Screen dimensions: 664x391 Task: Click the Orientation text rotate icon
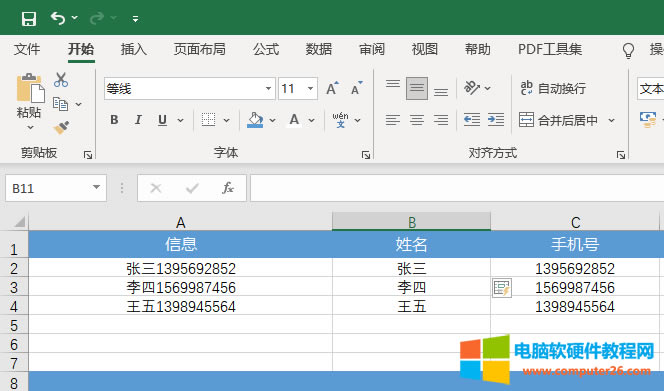(472, 88)
